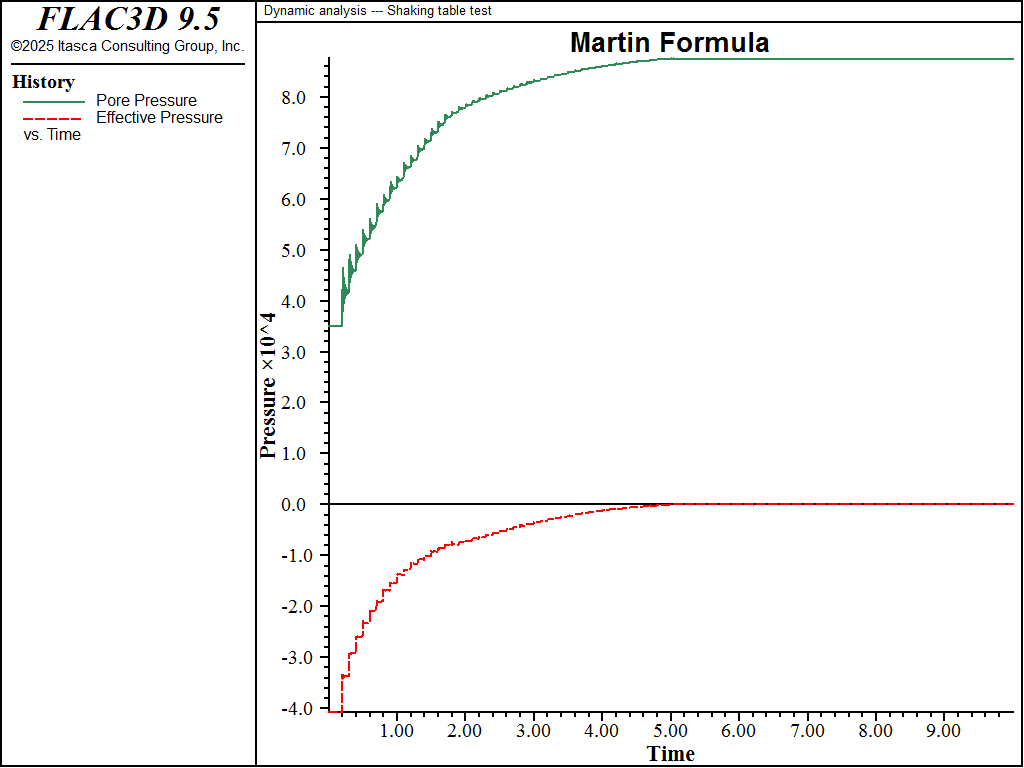Select the Effective Pressure legend label

[159, 118]
